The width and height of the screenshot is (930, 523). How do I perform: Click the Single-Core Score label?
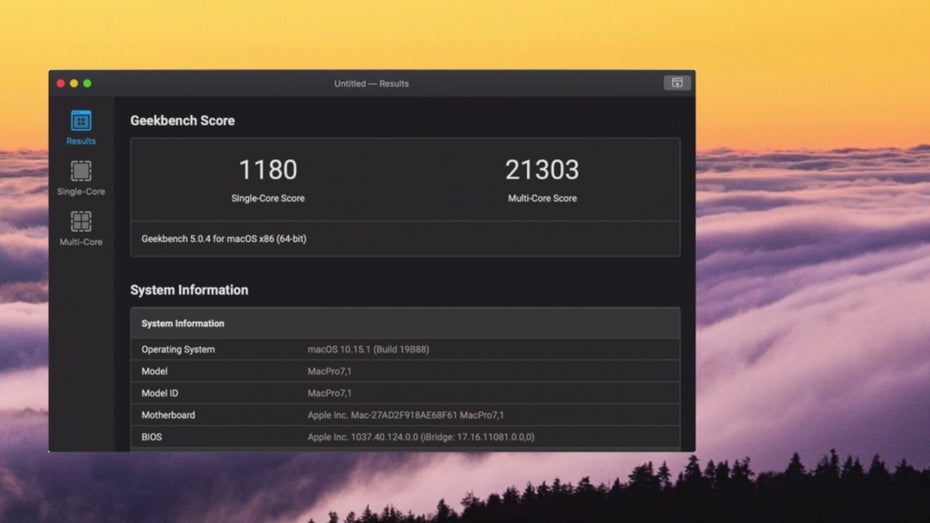click(268, 199)
